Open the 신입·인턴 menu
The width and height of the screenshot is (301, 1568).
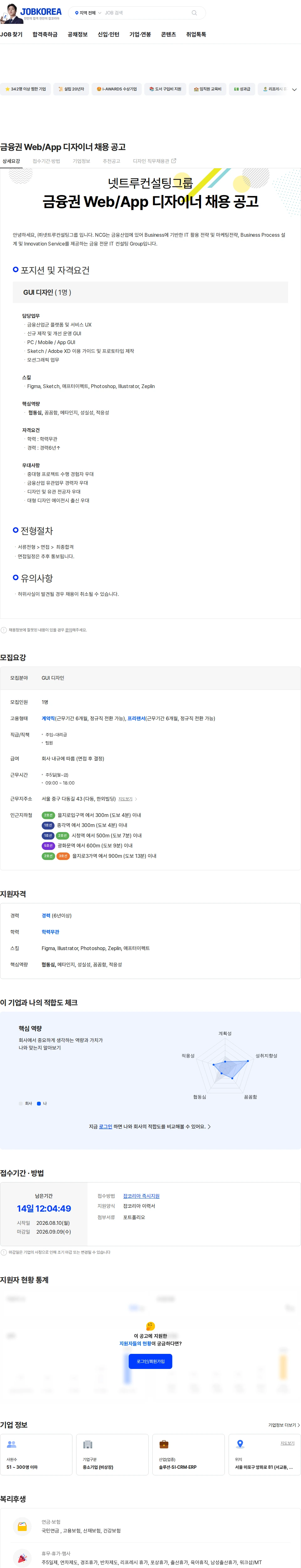point(108,35)
